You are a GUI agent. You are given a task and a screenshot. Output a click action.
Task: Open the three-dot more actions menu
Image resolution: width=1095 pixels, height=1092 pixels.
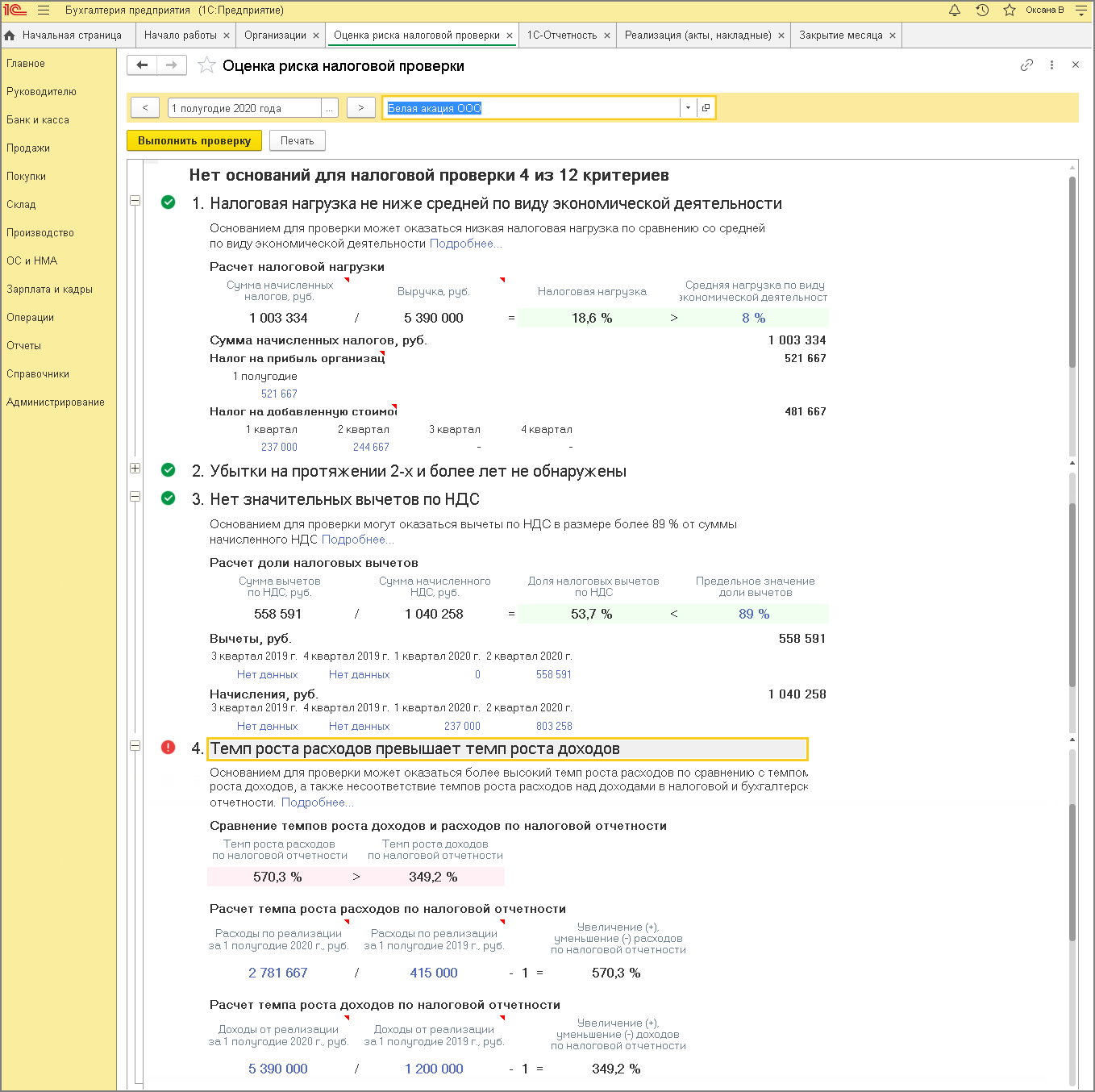[1051, 65]
